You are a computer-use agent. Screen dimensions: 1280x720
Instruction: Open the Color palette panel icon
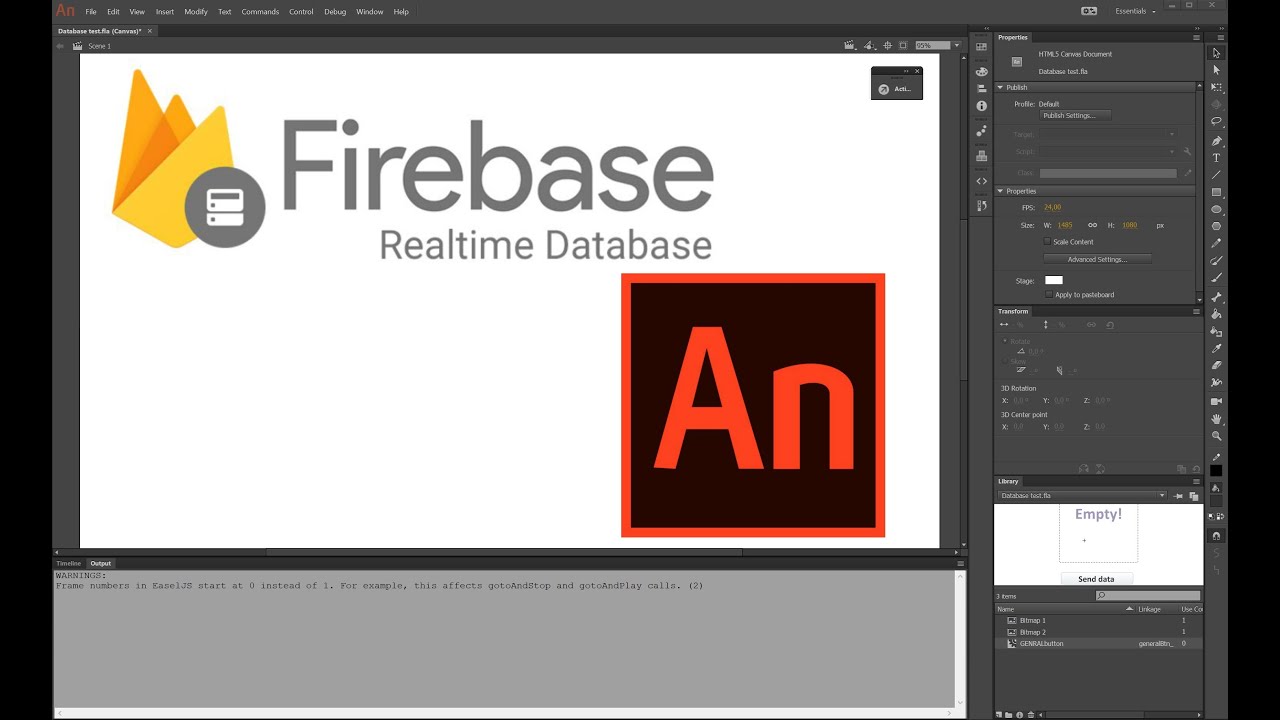pyautogui.click(x=981, y=71)
